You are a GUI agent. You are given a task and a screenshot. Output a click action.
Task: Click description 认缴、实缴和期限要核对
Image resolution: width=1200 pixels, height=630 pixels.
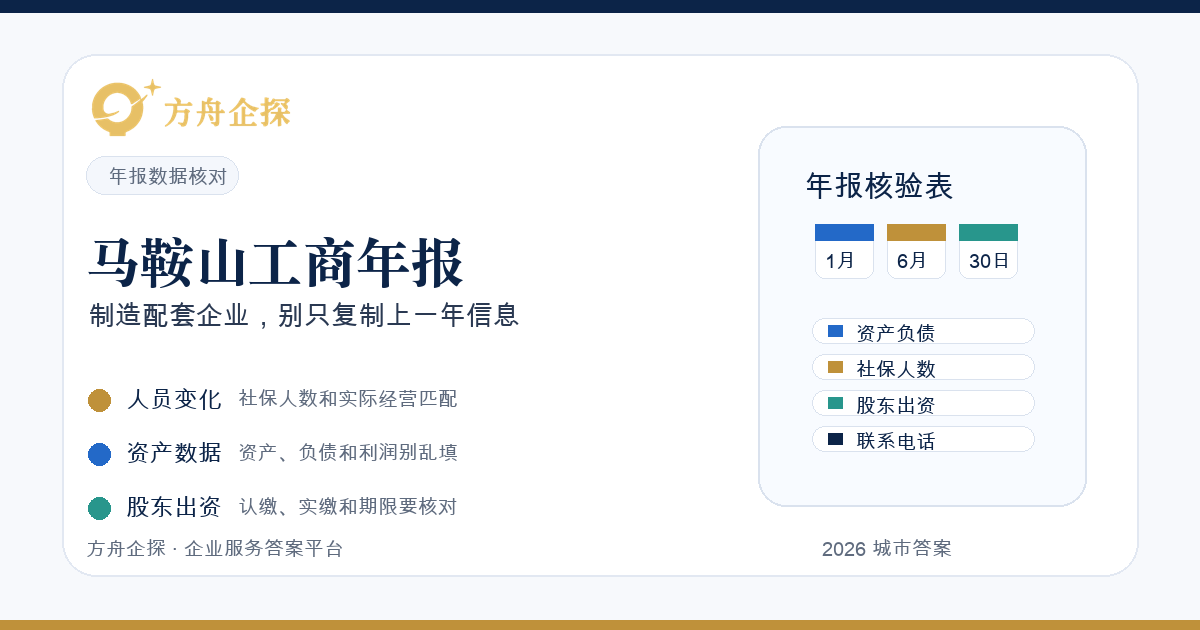coord(348,507)
